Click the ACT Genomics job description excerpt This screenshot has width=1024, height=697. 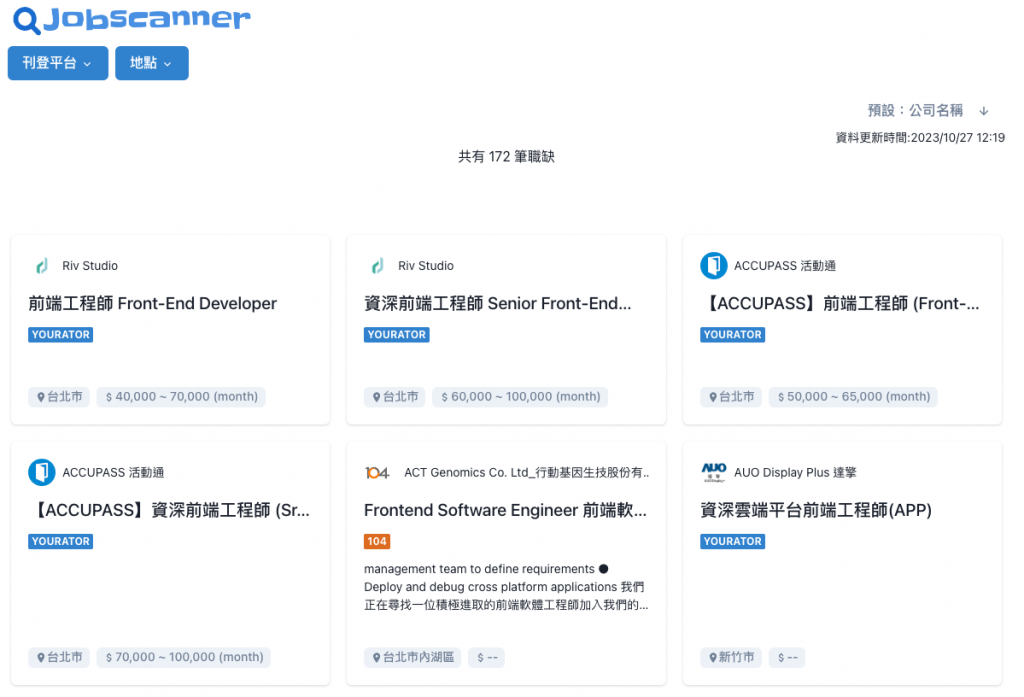click(x=506, y=587)
